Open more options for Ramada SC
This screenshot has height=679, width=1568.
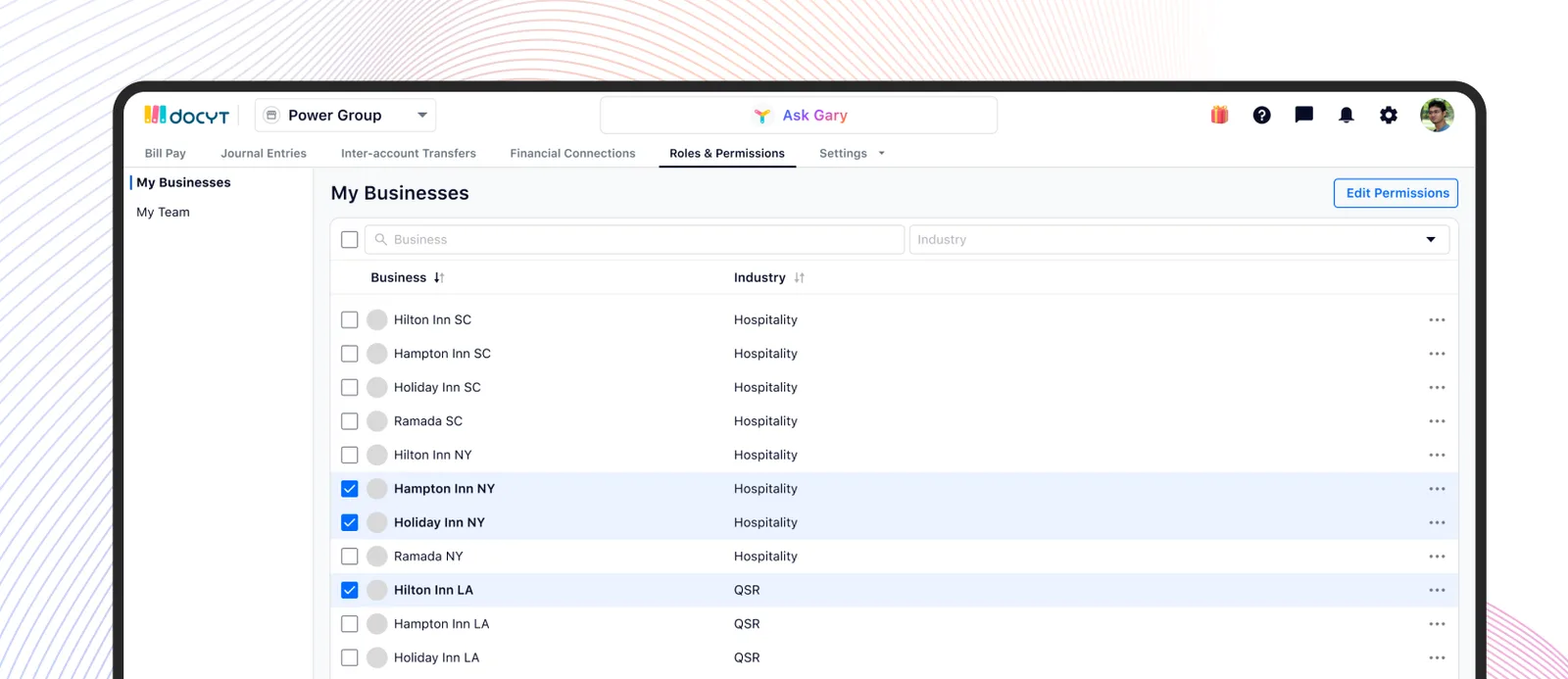pyautogui.click(x=1437, y=421)
